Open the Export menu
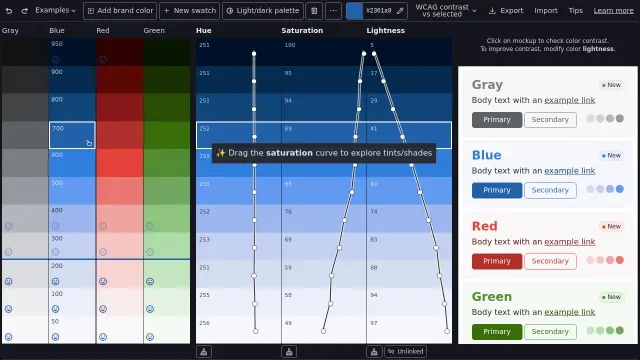Viewport: 640px width, 360px height. pyautogui.click(x=506, y=11)
